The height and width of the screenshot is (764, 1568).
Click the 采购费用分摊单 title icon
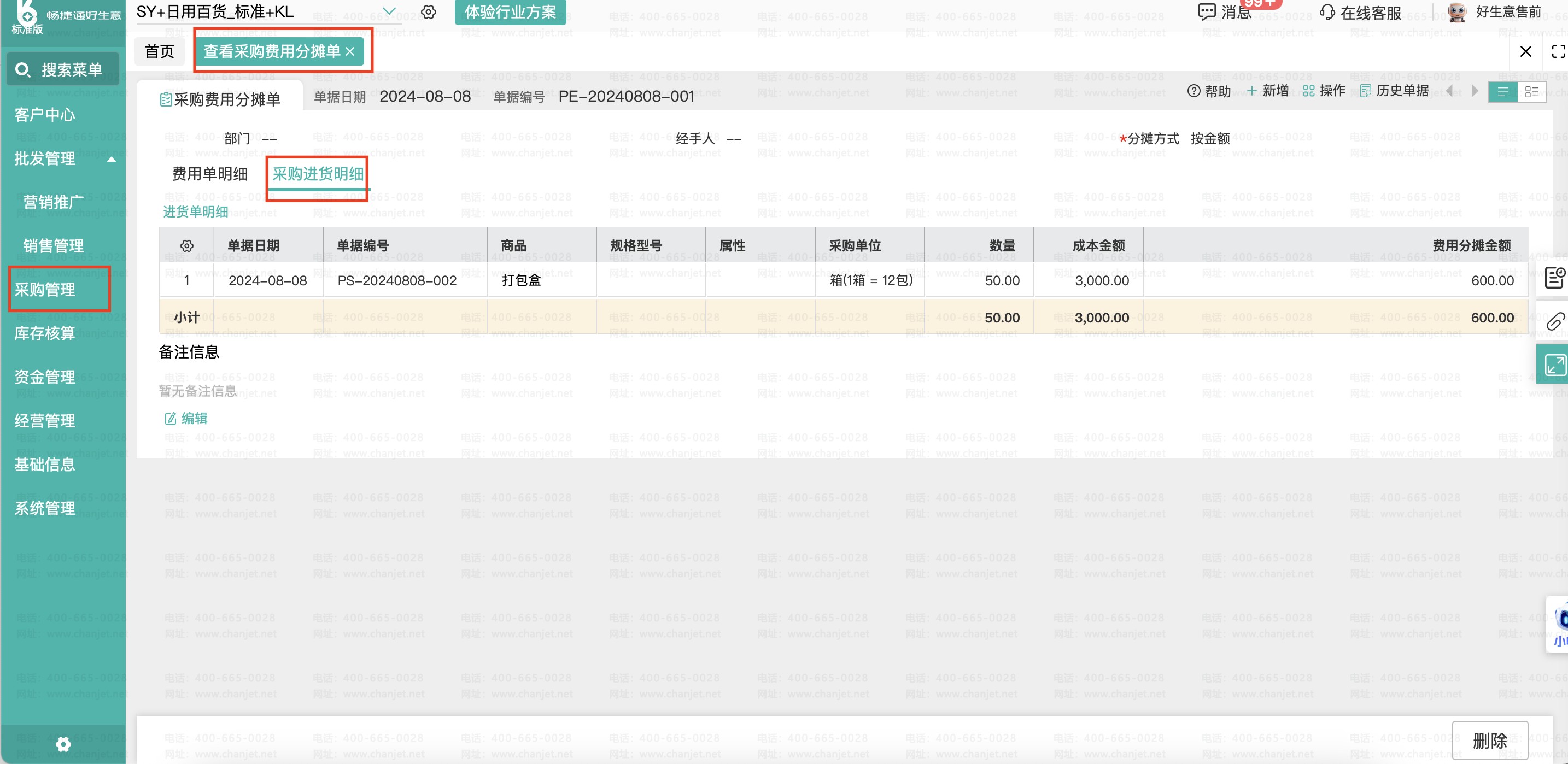pyautogui.click(x=165, y=100)
